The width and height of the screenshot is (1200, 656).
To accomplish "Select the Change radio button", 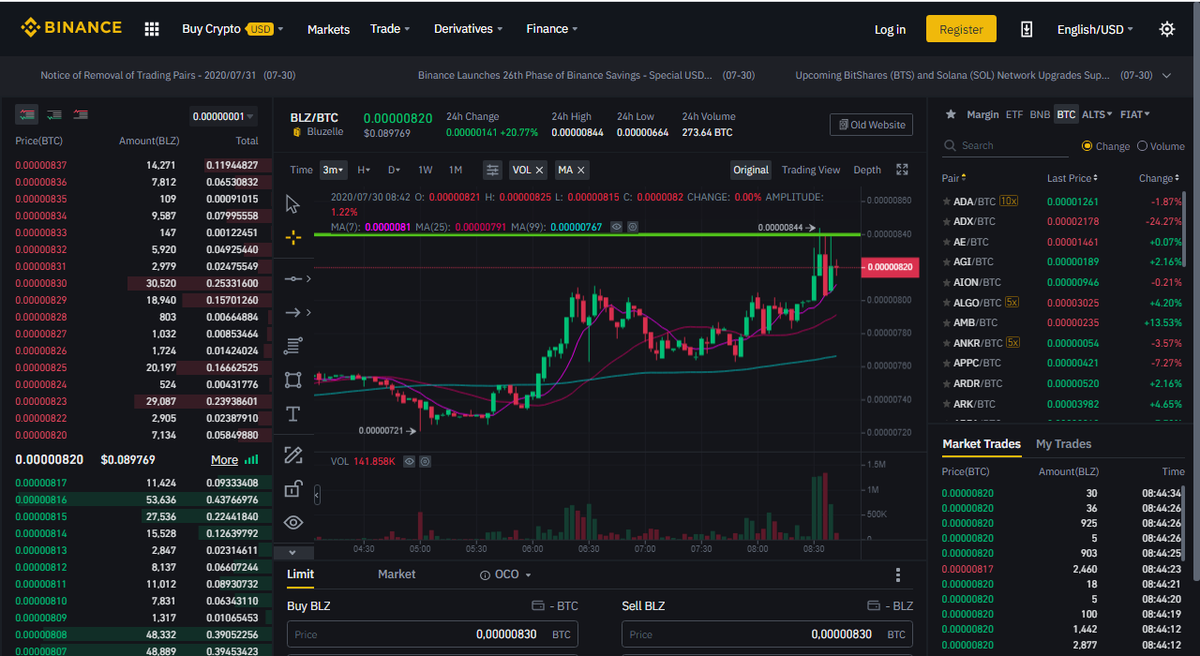I will (1088, 146).
